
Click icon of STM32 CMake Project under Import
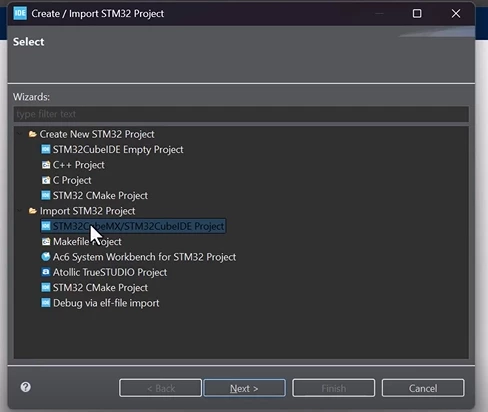coord(46,287)
